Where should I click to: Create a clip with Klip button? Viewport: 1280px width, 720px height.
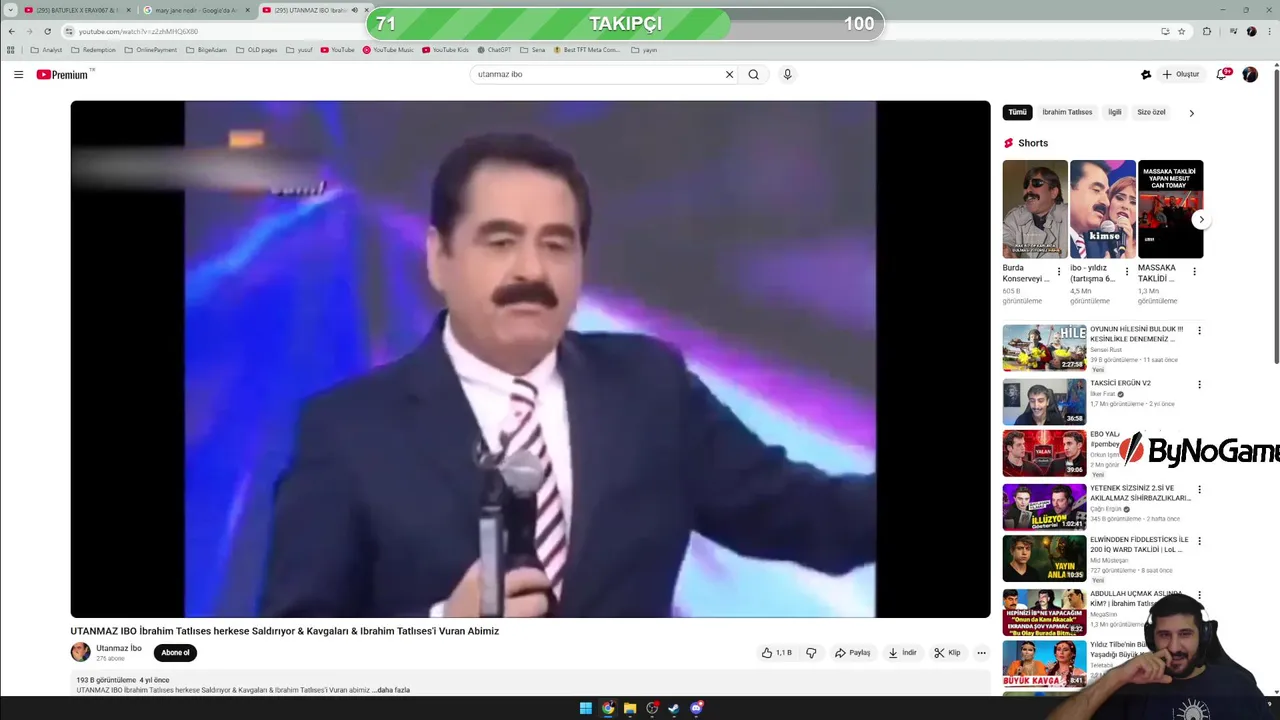[947, 653]
